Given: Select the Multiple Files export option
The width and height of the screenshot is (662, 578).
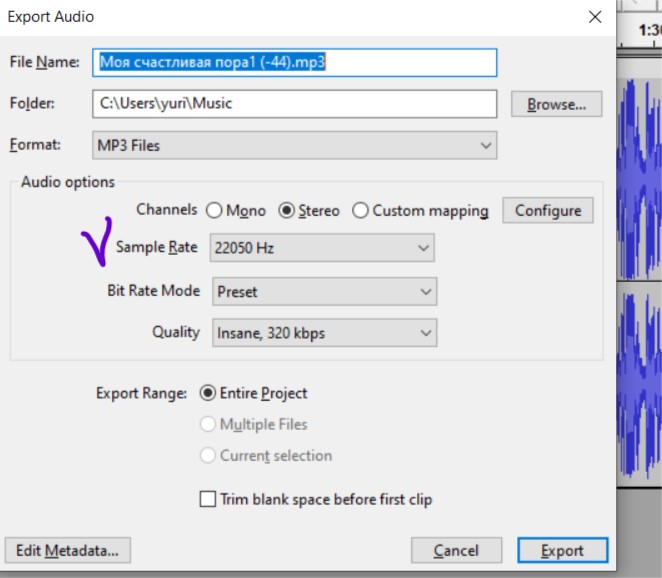Looking at the screenshot, I should pyautogui.click(x=208, y=424).
